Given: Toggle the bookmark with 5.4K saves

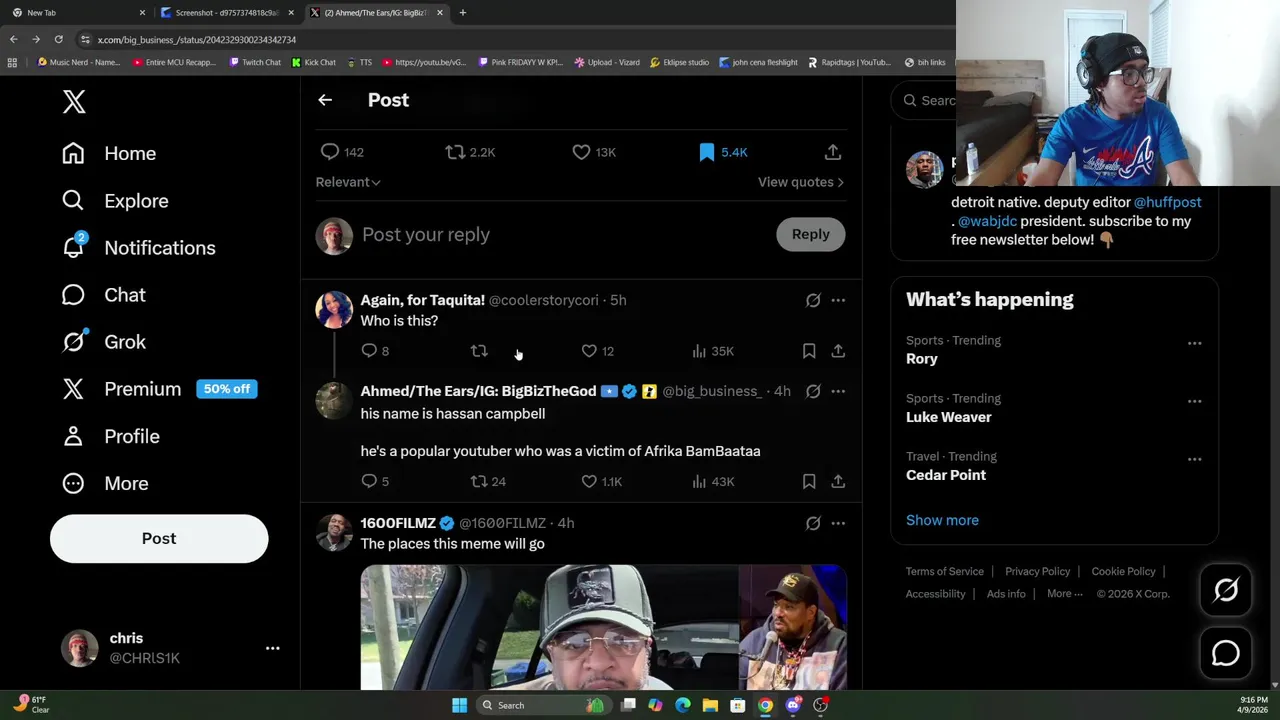Looking at the screenshot, I should 707,152.
